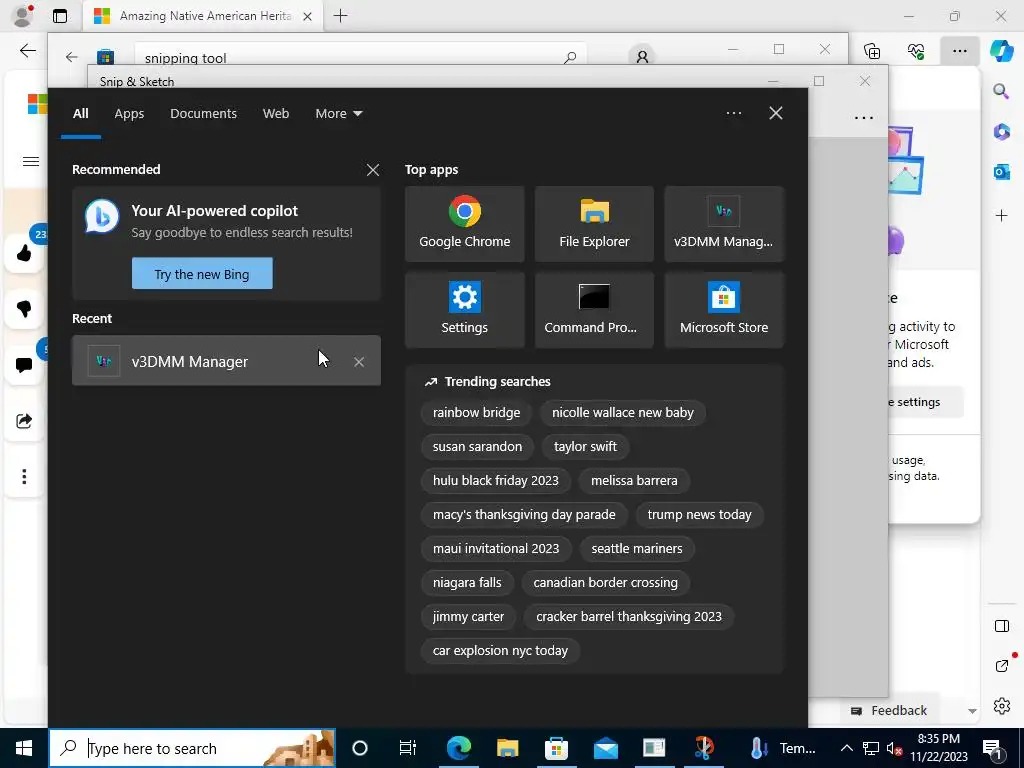Search trending topic rainbow bridge
Image resolution: width=1024 pixels, height=768 pixels.
pos(476,413)
